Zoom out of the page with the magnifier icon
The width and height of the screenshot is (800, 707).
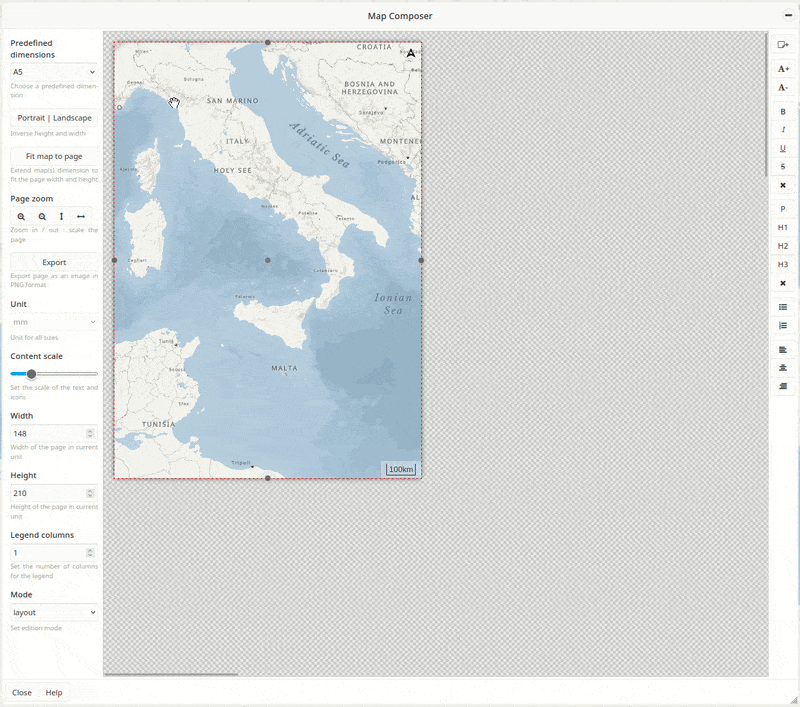click(x=42, y=216)
